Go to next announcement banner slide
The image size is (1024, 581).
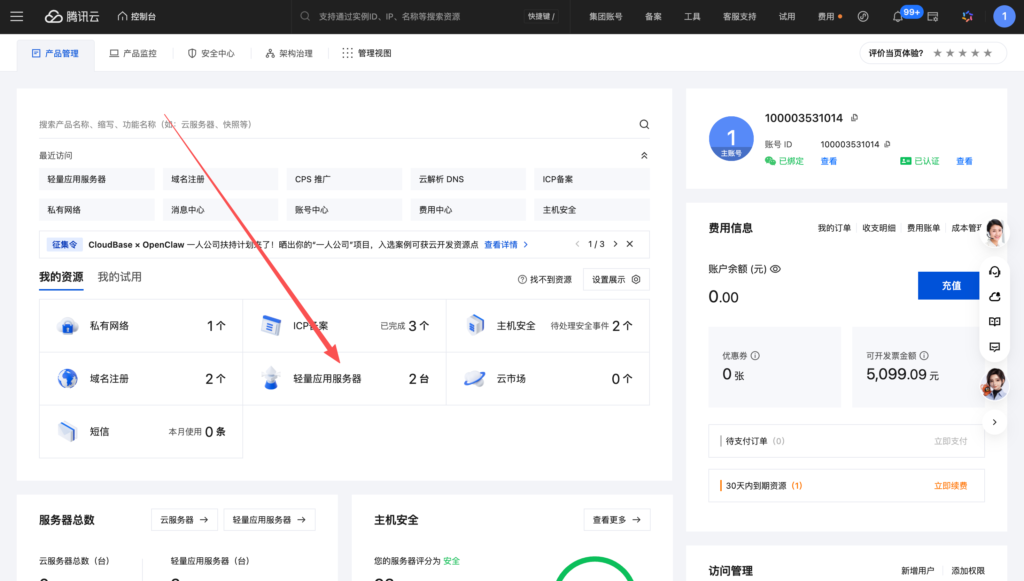pos(615,244)
